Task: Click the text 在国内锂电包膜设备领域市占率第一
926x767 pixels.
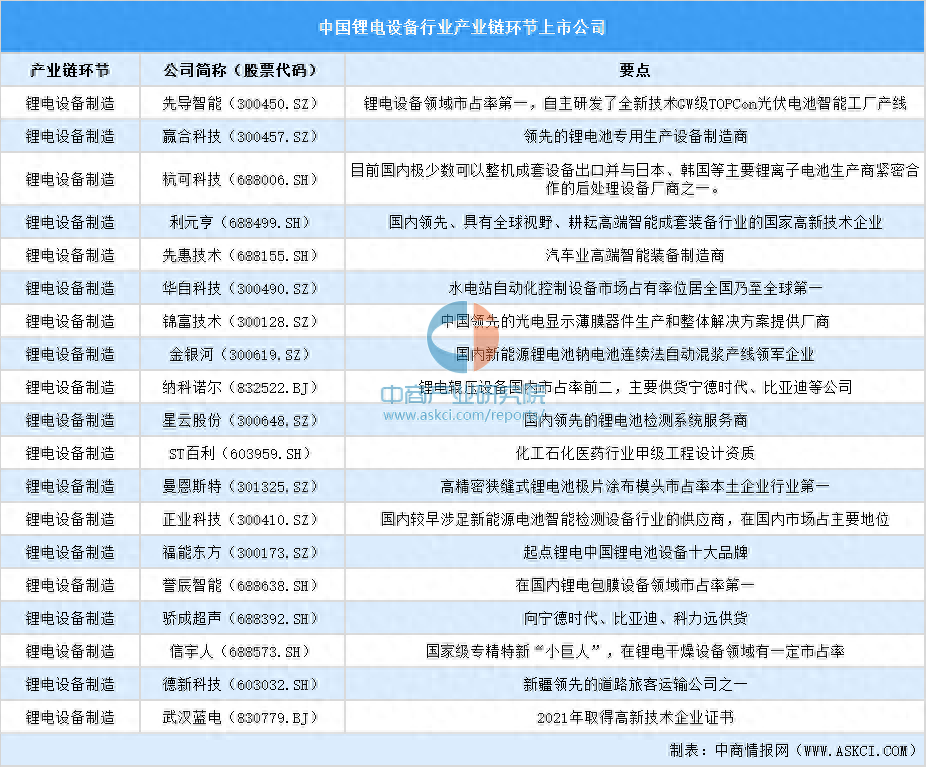Action: pos(635,586)
